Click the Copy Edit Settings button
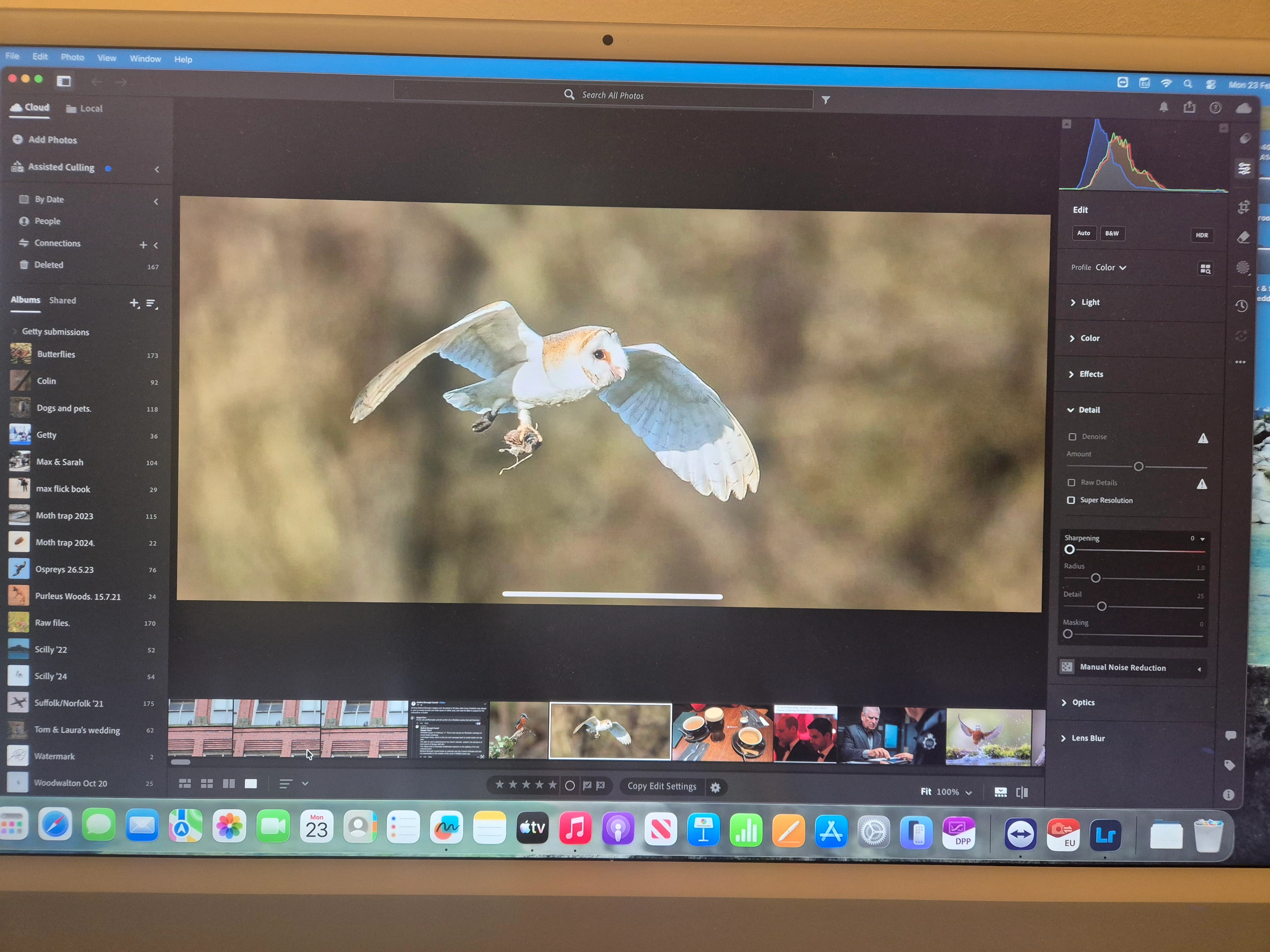This screenshot has width=1270, height=952. click(x=661, y=787)
